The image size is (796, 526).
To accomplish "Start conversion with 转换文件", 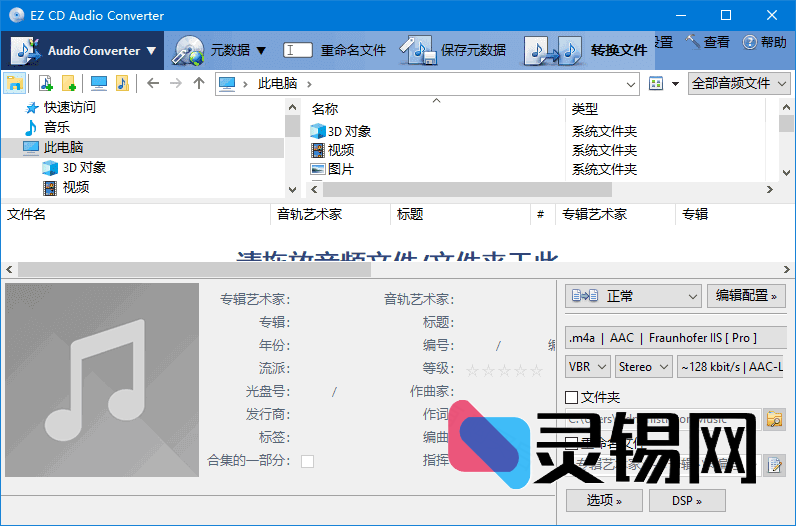I will pos(585,50).
